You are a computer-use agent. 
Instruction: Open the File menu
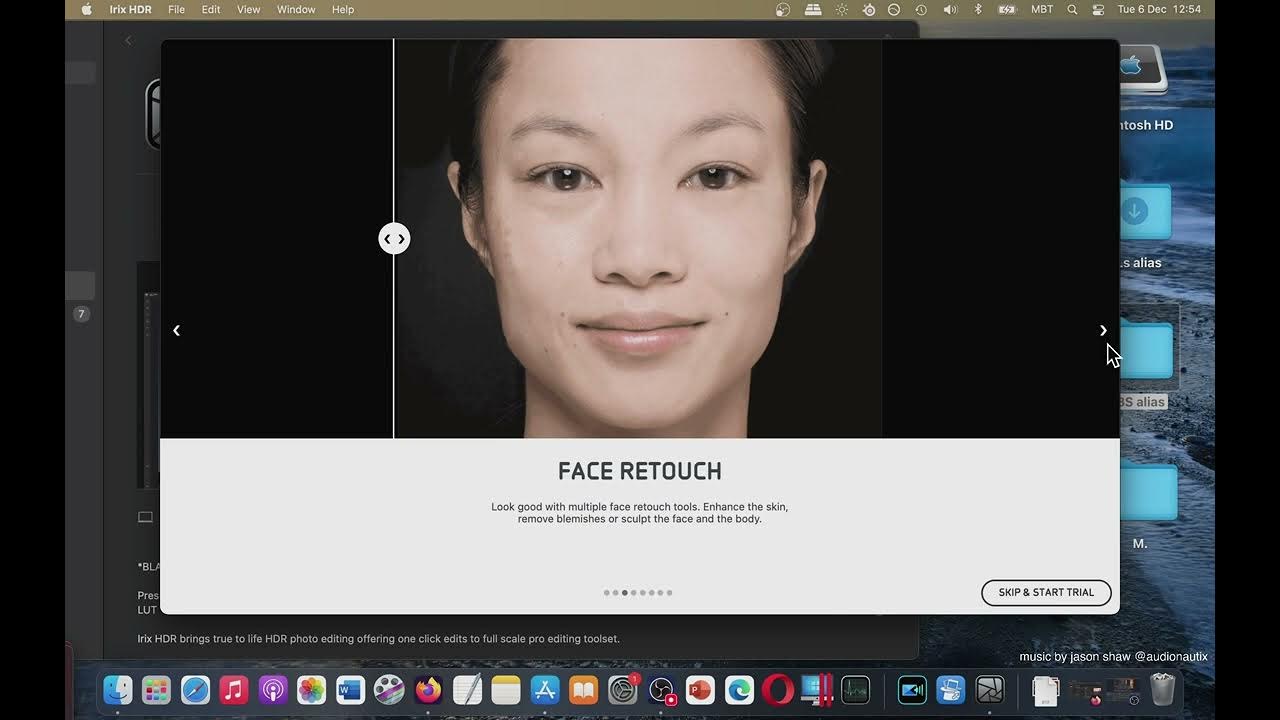coord(176,9)
